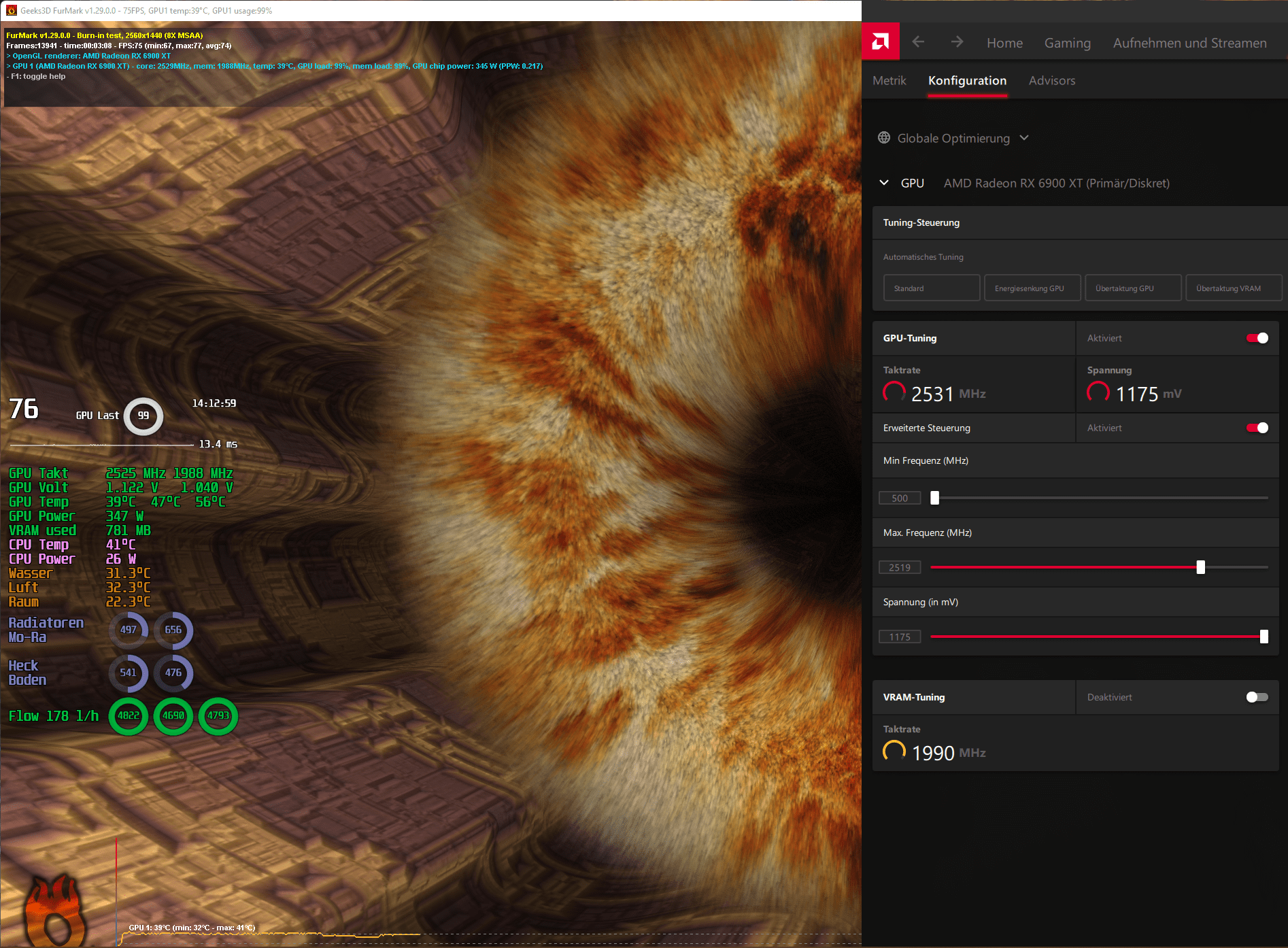Open Aufnehmen und Streamen tab
Viewport: 1288px width, 948px height.
(x=1189, y=43)
